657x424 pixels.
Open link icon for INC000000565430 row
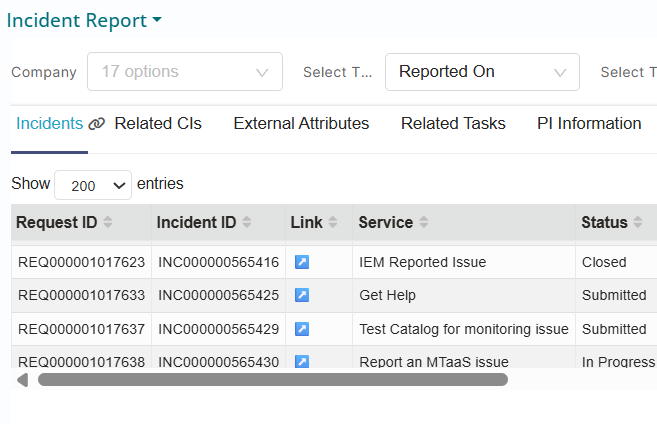click(302, 361)
